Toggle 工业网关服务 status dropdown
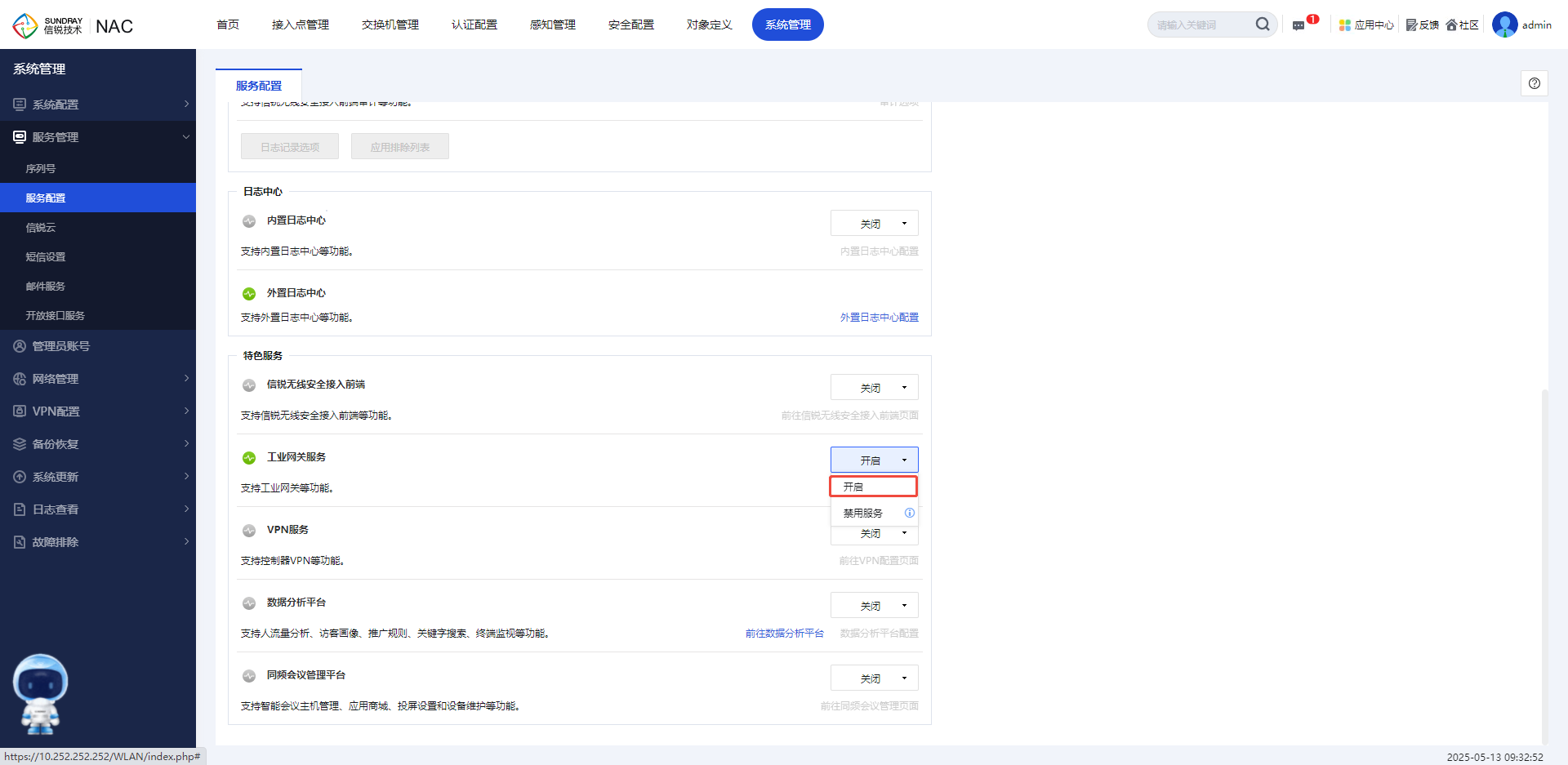The height and width of the screenshot is (765, 1568). point(875,460)
